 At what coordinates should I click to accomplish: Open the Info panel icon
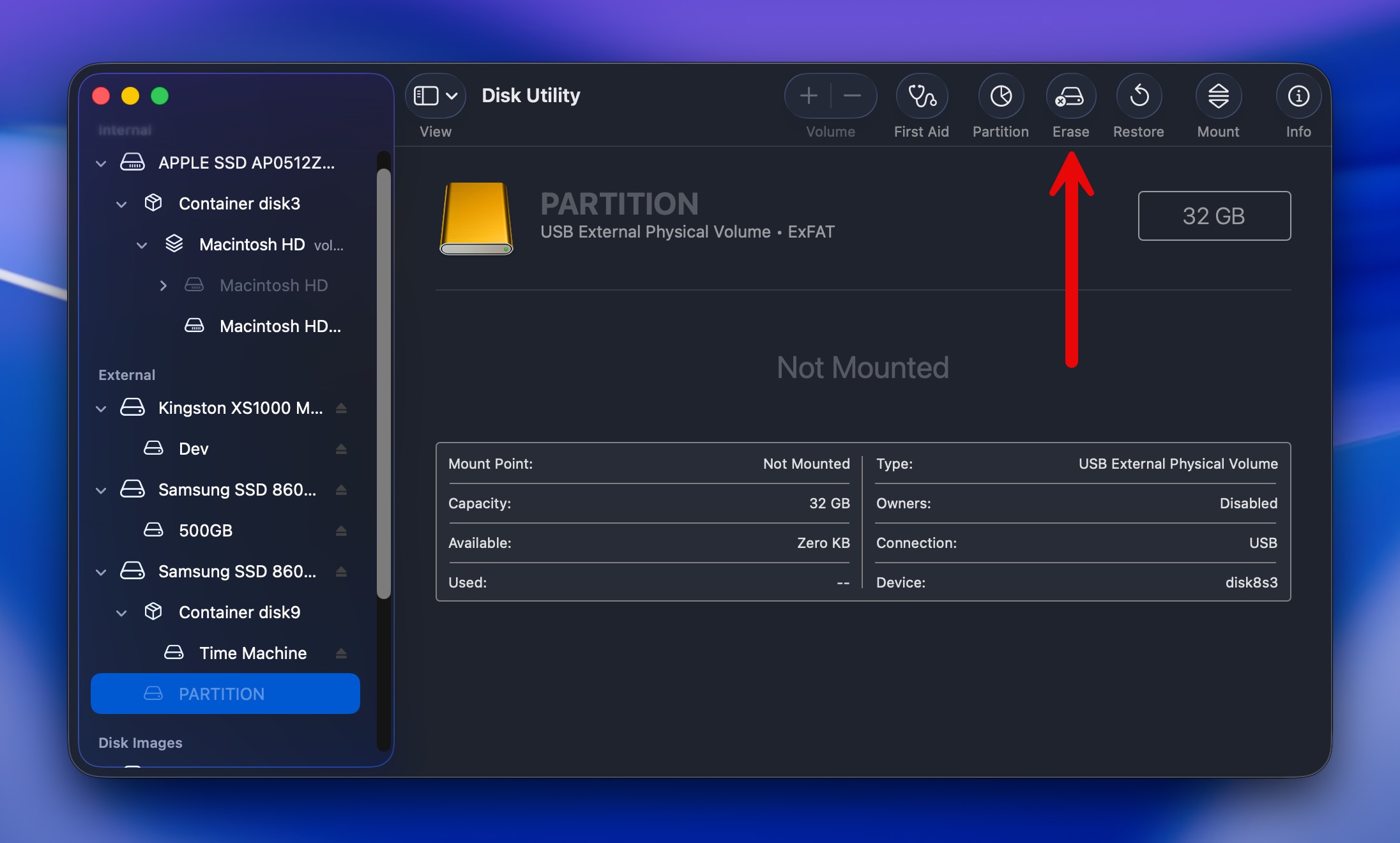point(1297,96)
